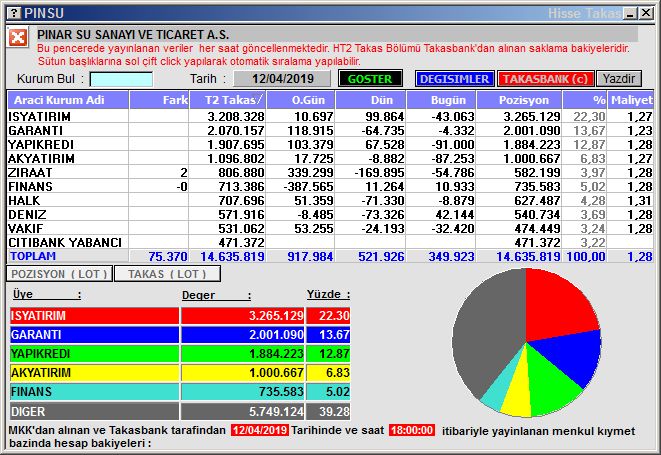Select the VAKIF row in the table
661x455 pixels.
pos(330,228)
